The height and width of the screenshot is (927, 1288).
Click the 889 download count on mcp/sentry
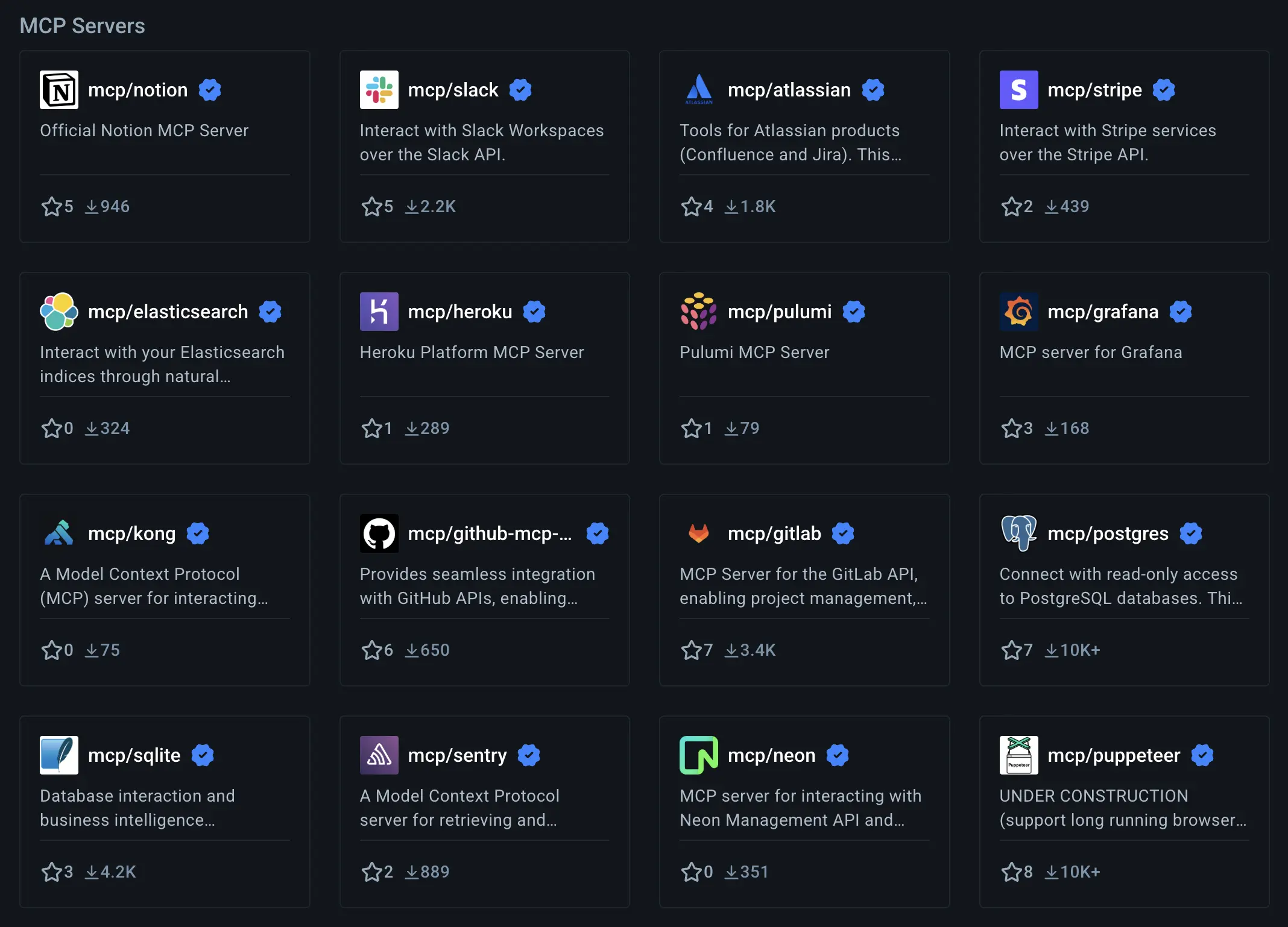(435, 872)
